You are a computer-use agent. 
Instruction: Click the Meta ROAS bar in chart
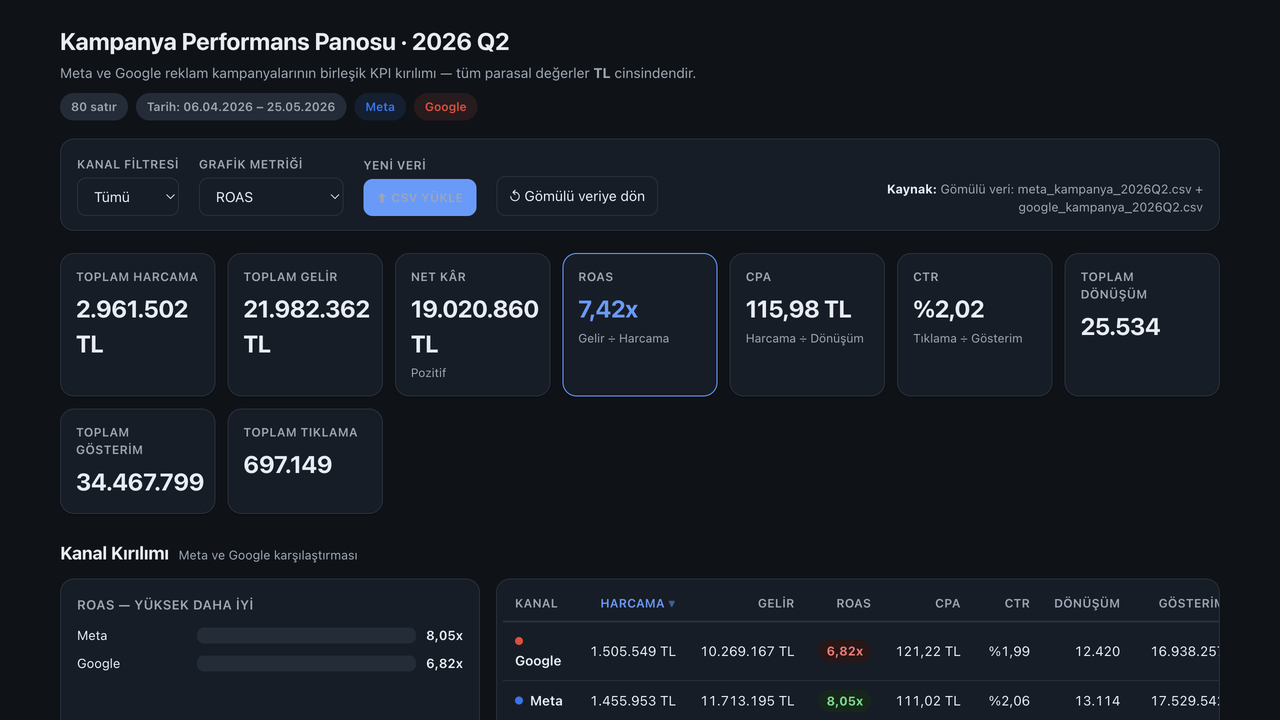(x=306, y=636)
